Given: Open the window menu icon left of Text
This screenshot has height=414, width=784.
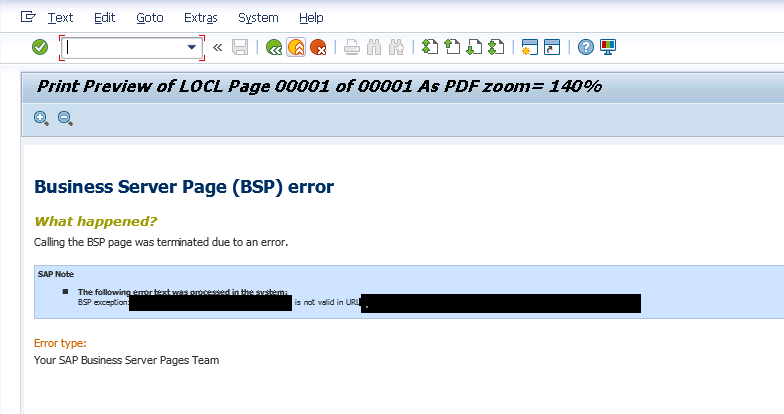Looking at the screenshot, I should point(28,17).
